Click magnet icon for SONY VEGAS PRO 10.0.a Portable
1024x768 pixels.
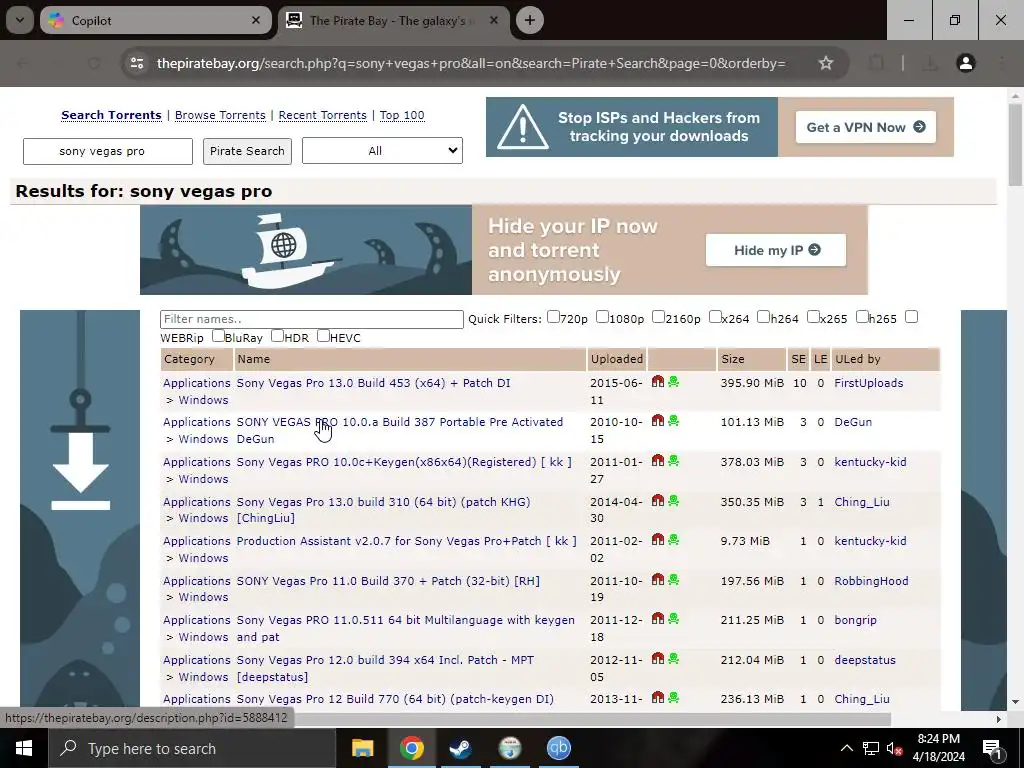click(x=658, y=421)
